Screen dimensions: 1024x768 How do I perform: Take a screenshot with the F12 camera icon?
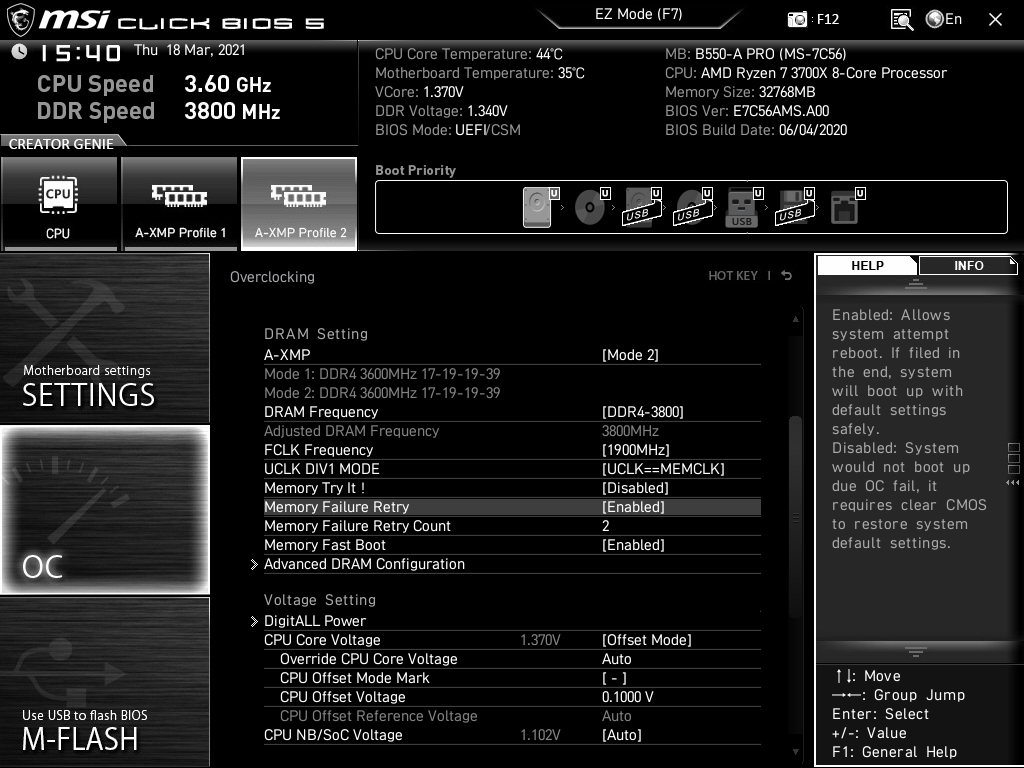797,20
